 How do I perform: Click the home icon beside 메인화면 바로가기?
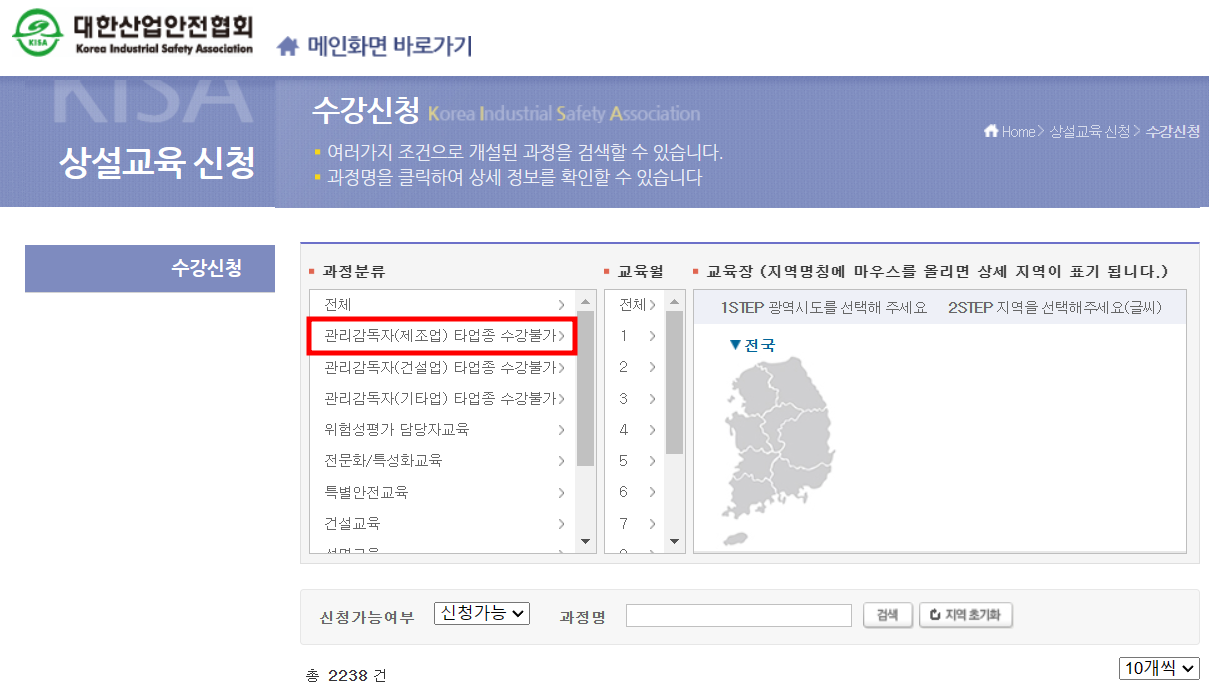tap(289, 45)
